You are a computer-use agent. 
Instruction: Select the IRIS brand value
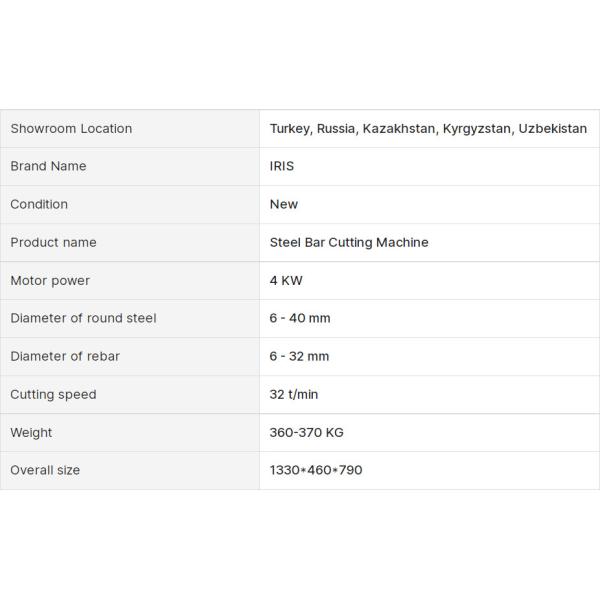click(x=282, y=166)
